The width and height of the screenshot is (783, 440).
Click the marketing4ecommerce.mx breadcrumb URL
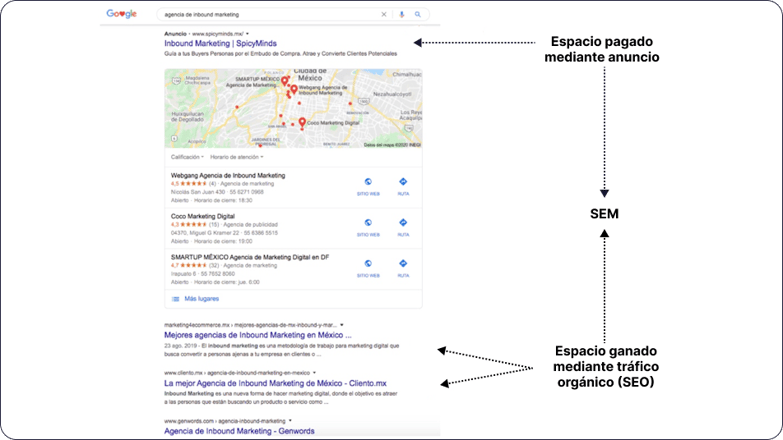click(x=250, y=325)
